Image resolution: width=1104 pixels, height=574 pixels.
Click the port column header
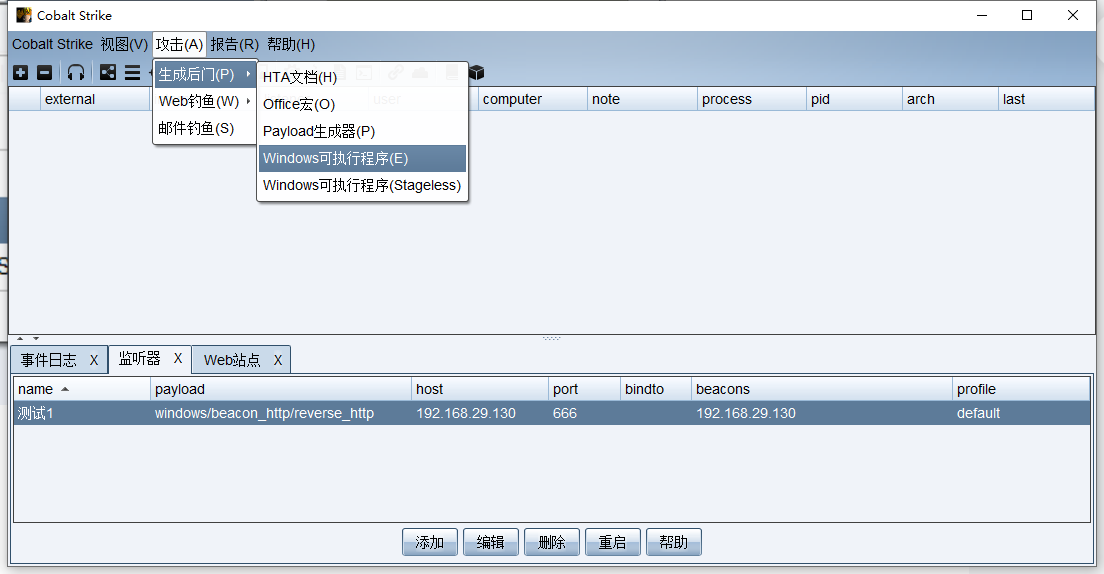[x=584, y=389]
